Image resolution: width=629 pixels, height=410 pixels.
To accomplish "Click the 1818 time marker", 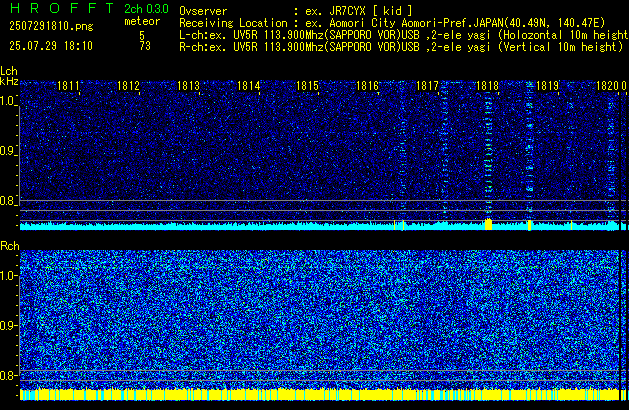I will coord(487,86).
